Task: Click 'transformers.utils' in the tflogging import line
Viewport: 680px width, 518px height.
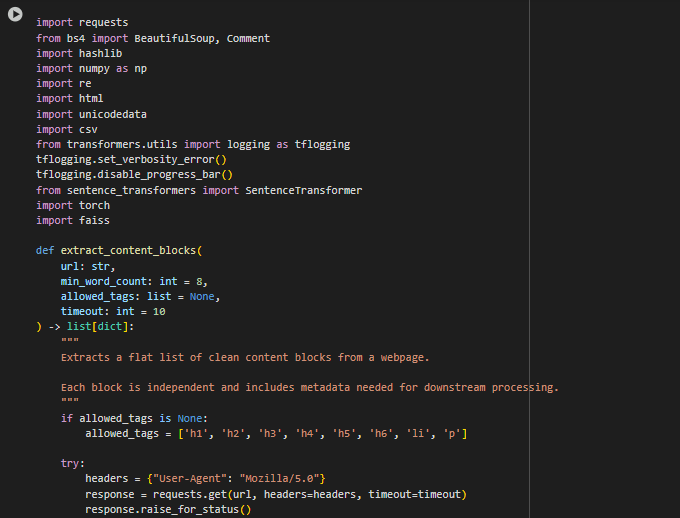Action: pos(122,144)
